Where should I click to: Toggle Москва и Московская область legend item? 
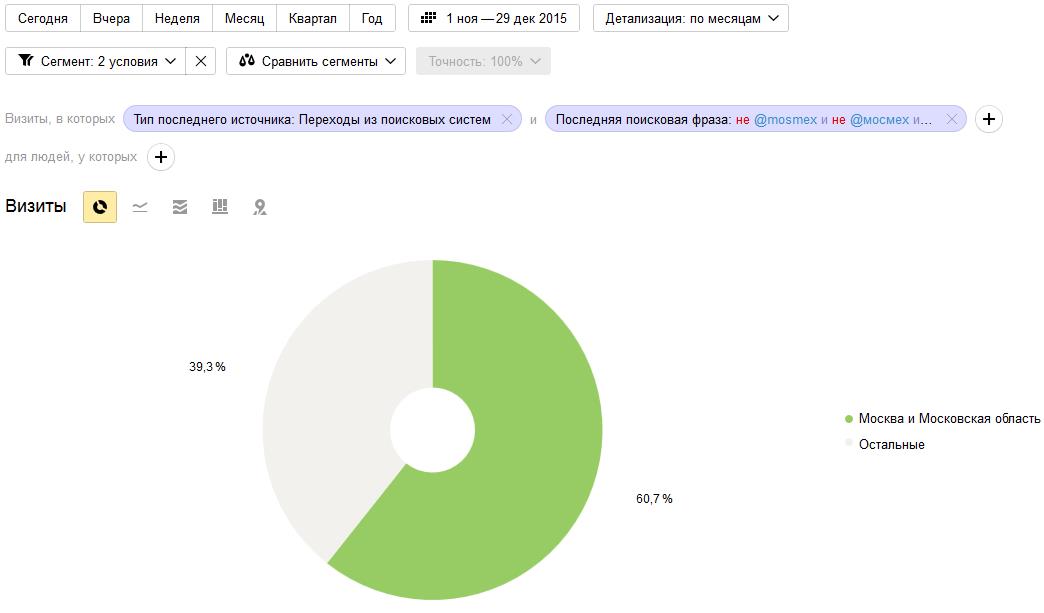pos(942,419)
